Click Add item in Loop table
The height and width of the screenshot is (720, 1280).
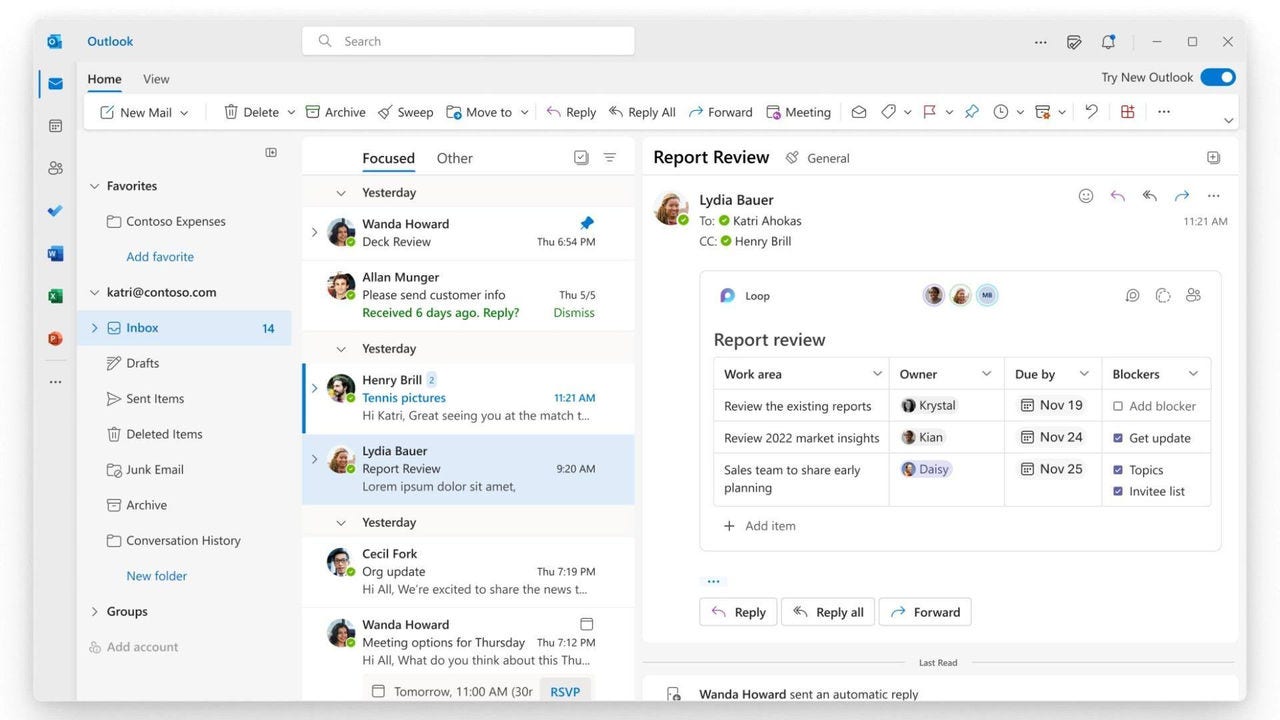(759, 526)
